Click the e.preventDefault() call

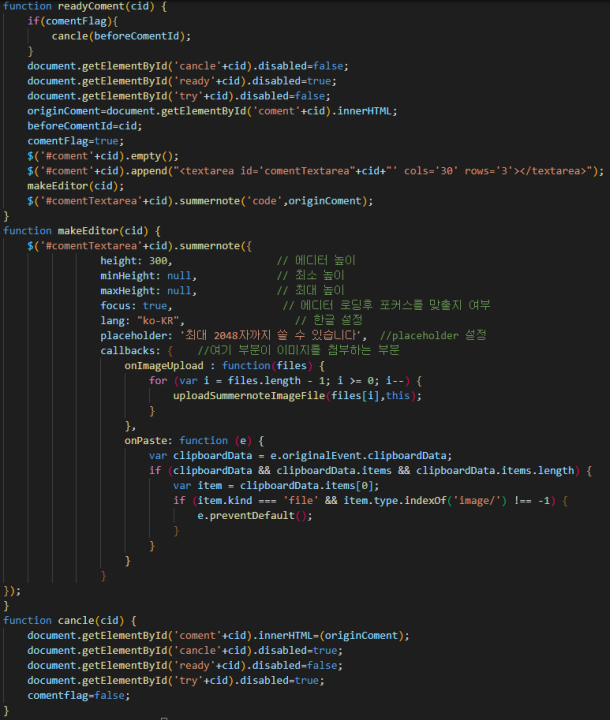click(x=255, y=516)
